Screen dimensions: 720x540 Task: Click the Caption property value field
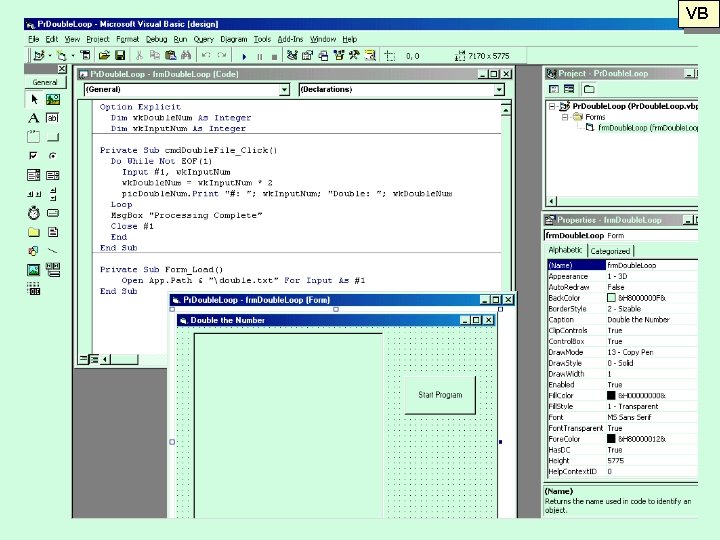point(652,320)
